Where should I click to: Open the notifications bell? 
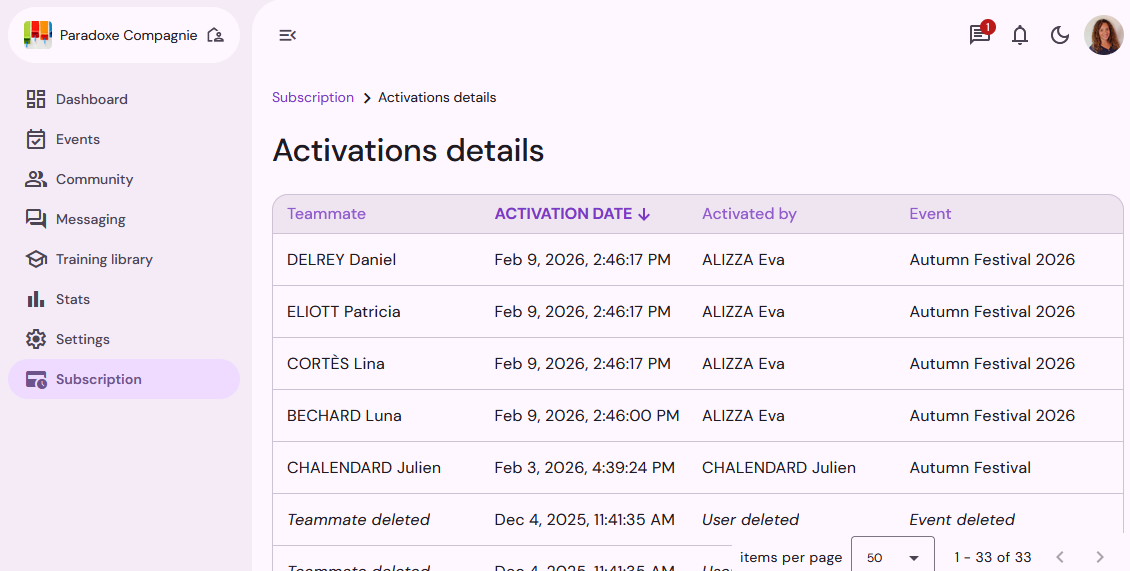pos(1019,35)
